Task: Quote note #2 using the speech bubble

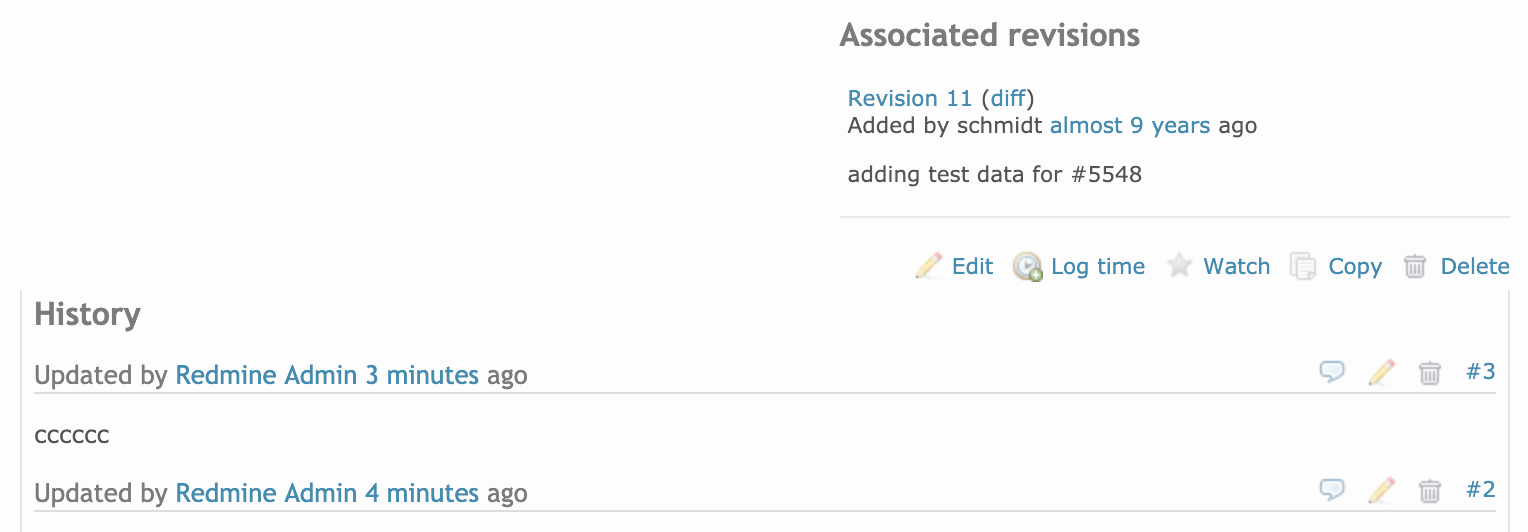Action: (1332, 490)
